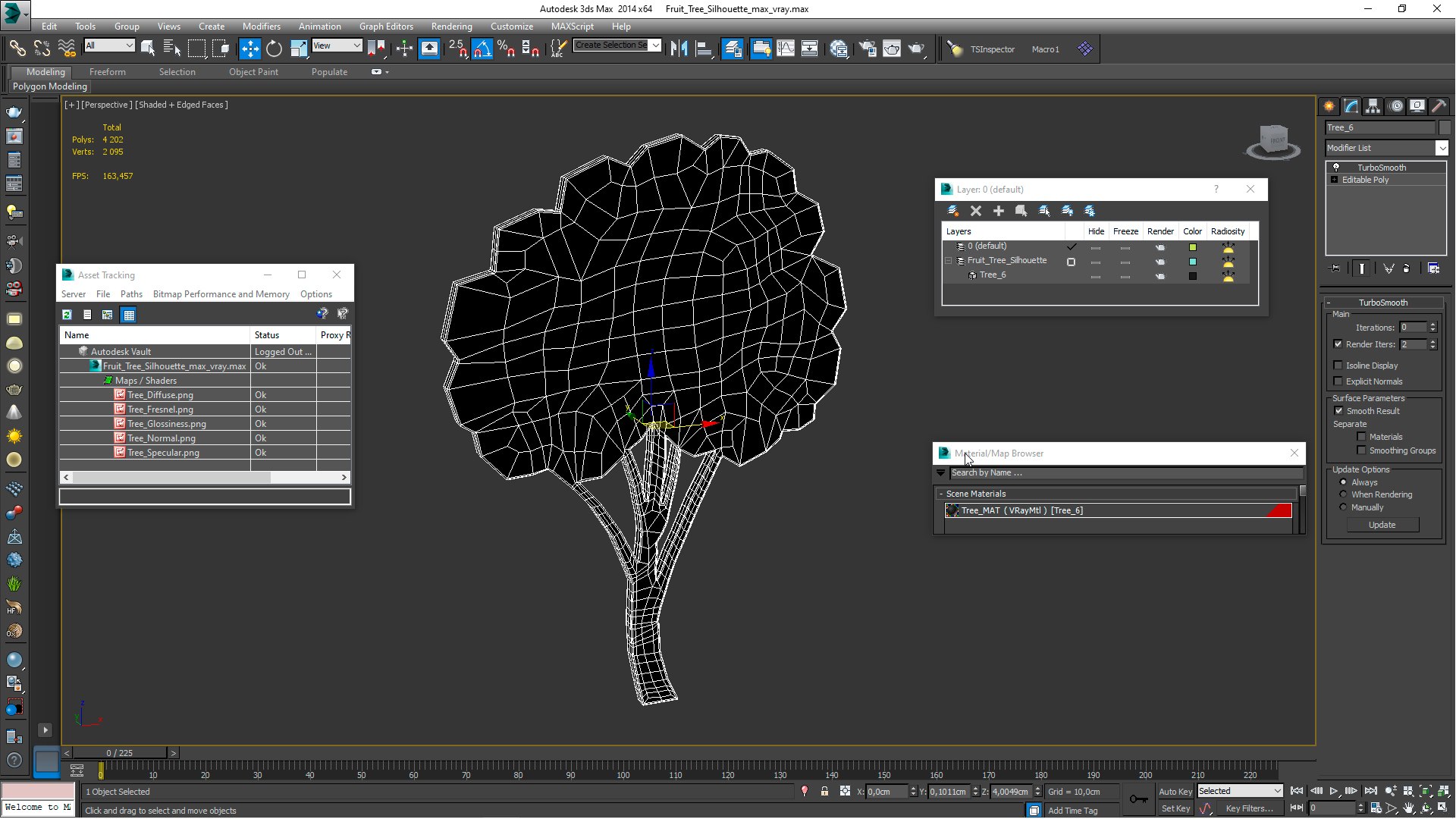The height and width of the screenshot is (819, 1456).
Task: Toggle selection lock padlock in status bar
Action: (x=824, y=792)
